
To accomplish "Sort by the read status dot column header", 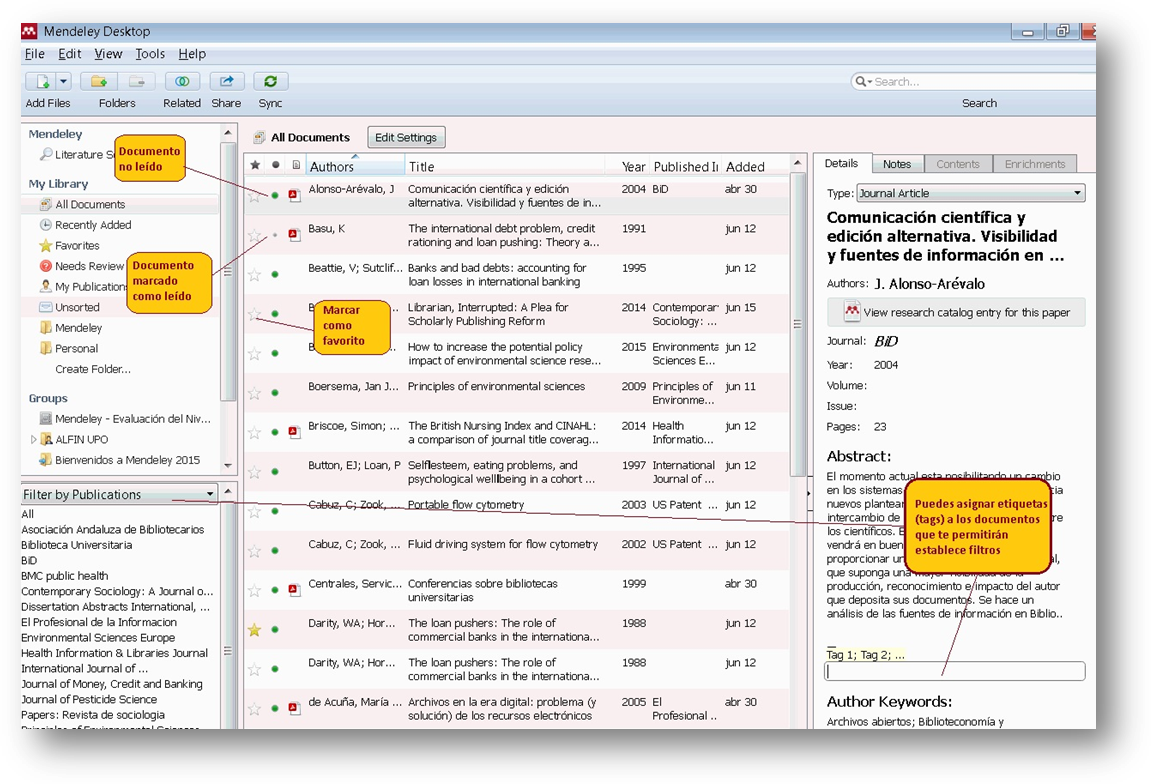I will point(275,165).
